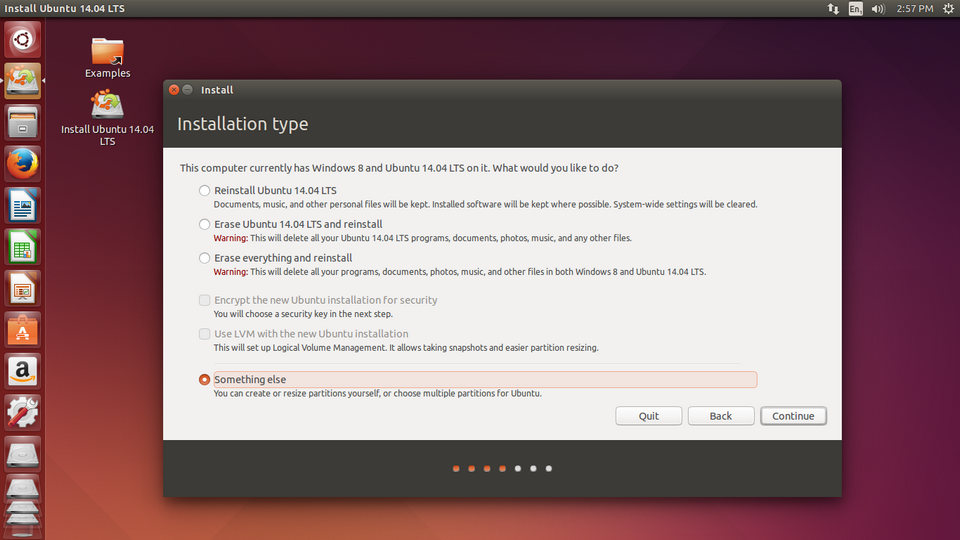Image resolution: width=960 pixels, height=540 pixels.
Task: Open the network indicator in top panel
Action: coord(833,9)
